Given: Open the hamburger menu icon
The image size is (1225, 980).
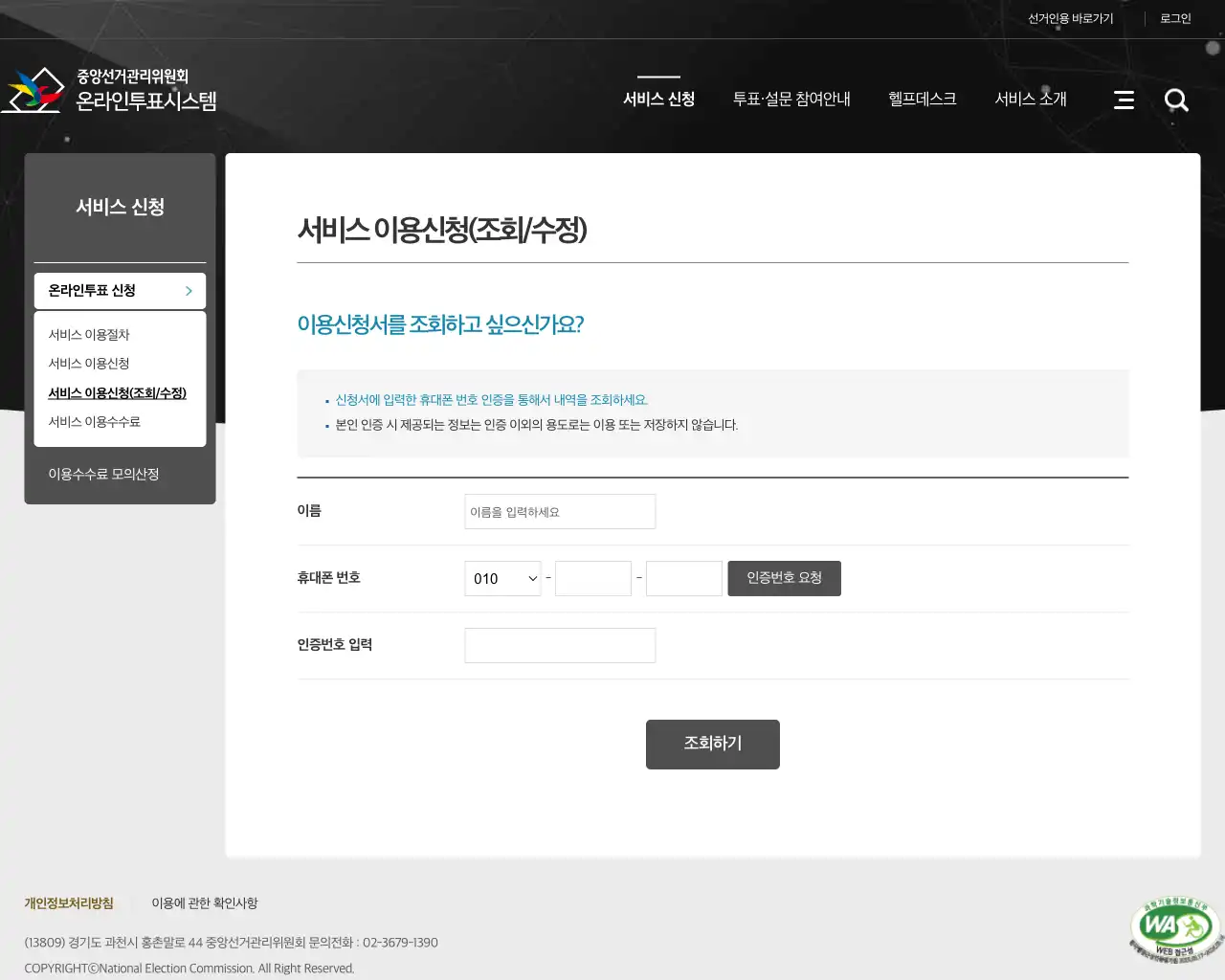Looking at the screenshot, I should click(1124, 99).
